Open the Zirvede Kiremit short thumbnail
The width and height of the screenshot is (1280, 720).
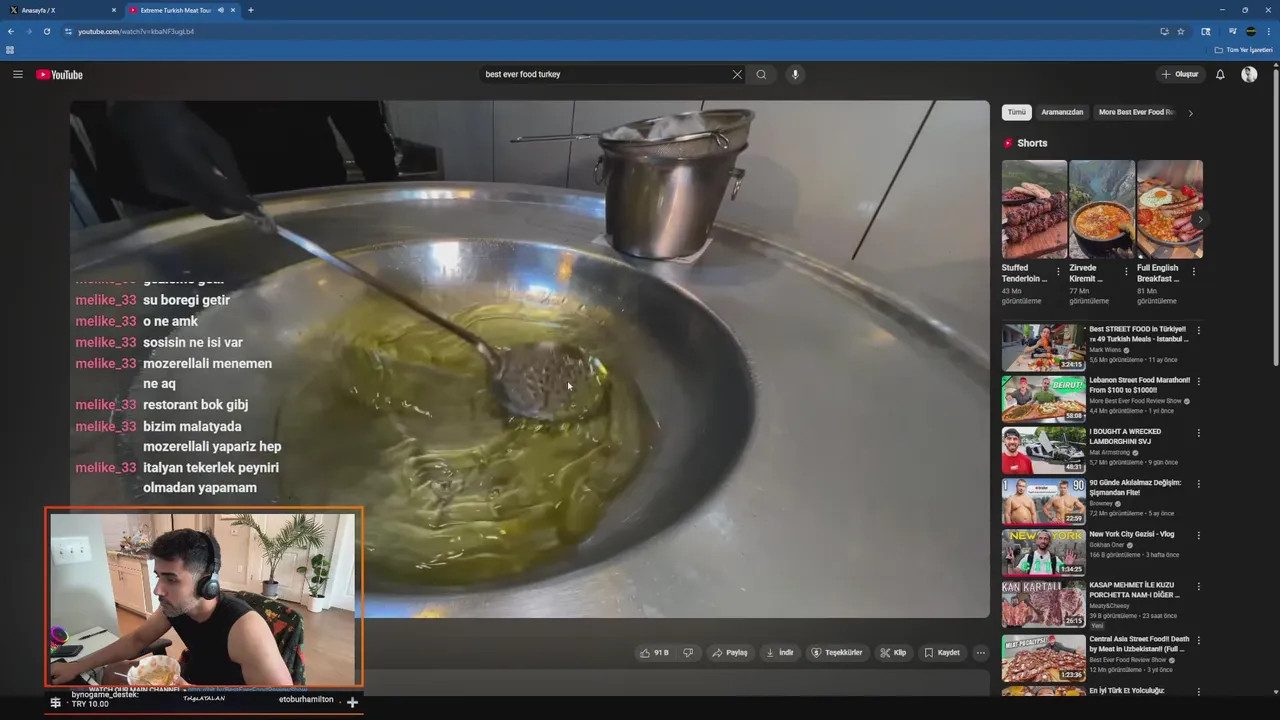(x=1102, y=209)
